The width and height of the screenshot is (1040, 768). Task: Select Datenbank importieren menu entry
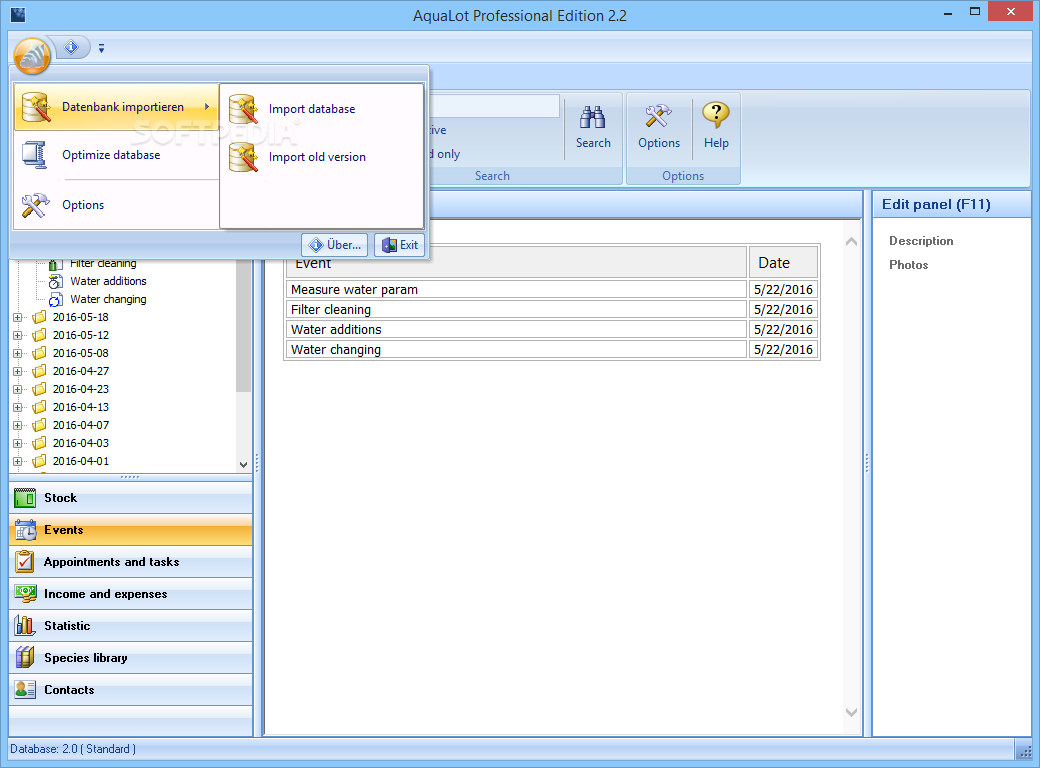coord(116,107)
